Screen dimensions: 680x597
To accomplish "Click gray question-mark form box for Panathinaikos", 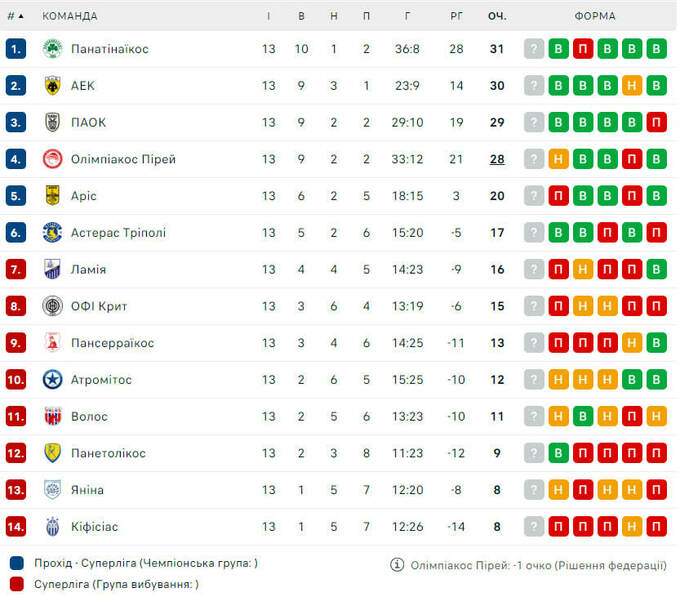I will click(x=535, y=49).
